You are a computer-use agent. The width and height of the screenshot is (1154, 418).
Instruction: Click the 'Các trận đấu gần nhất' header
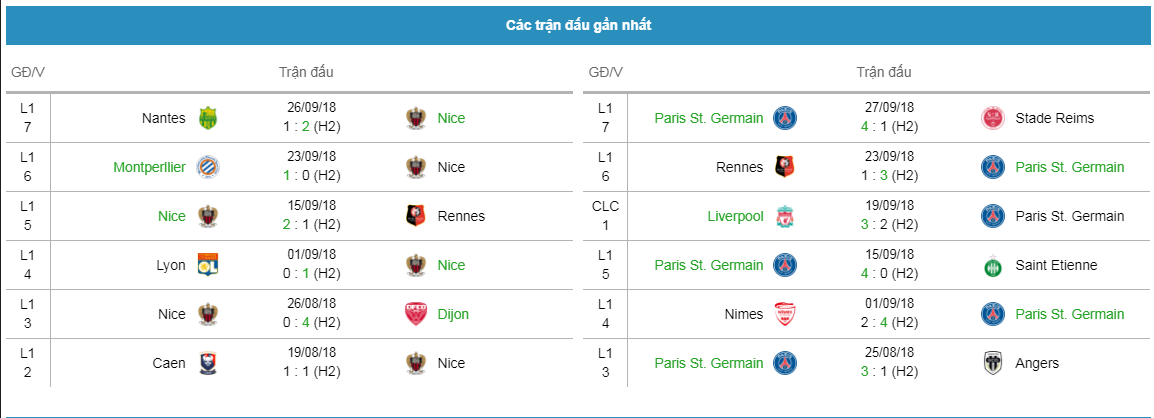pos(578,25)
